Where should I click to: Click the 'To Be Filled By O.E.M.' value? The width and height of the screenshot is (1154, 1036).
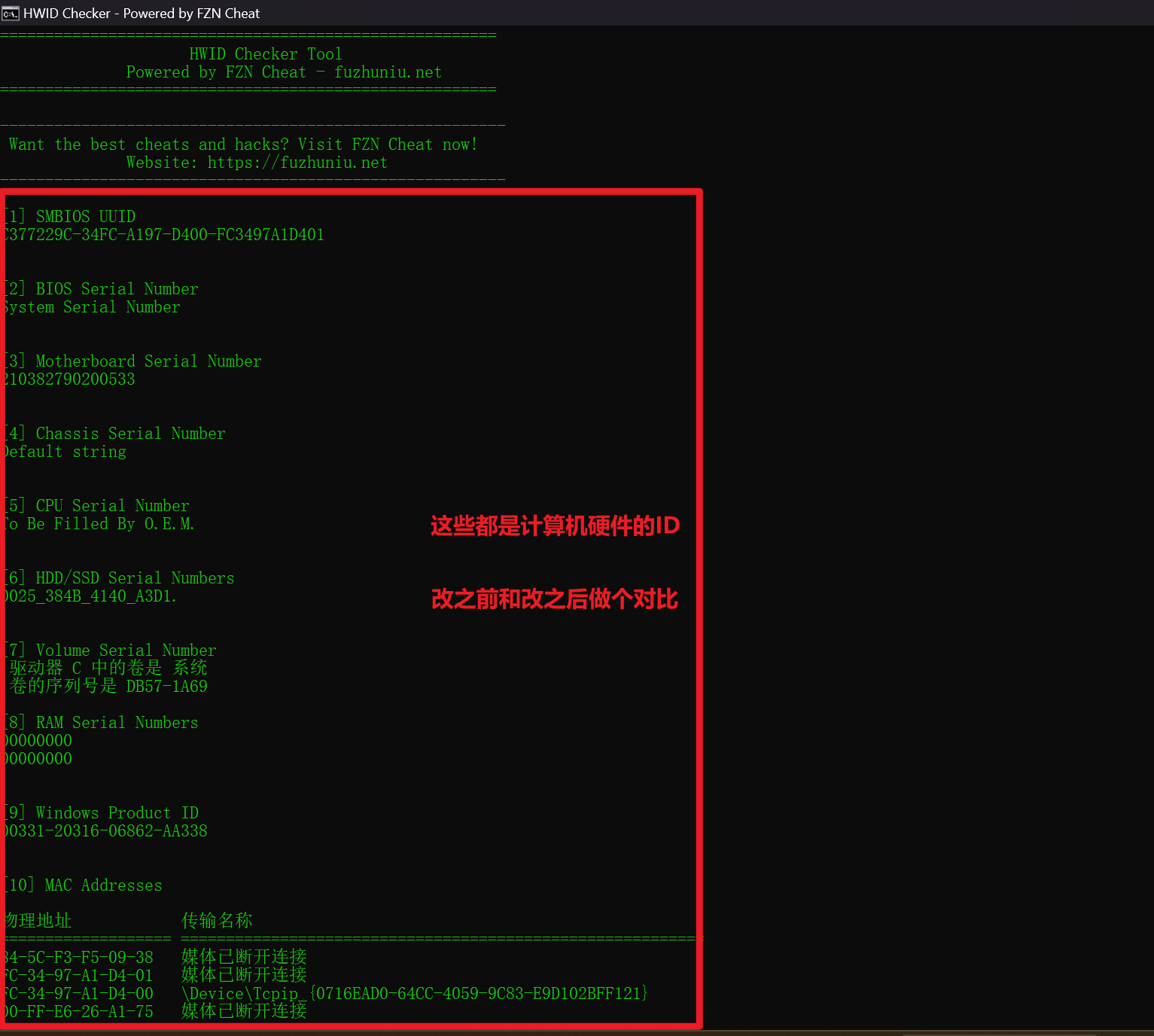pos(98,524)
